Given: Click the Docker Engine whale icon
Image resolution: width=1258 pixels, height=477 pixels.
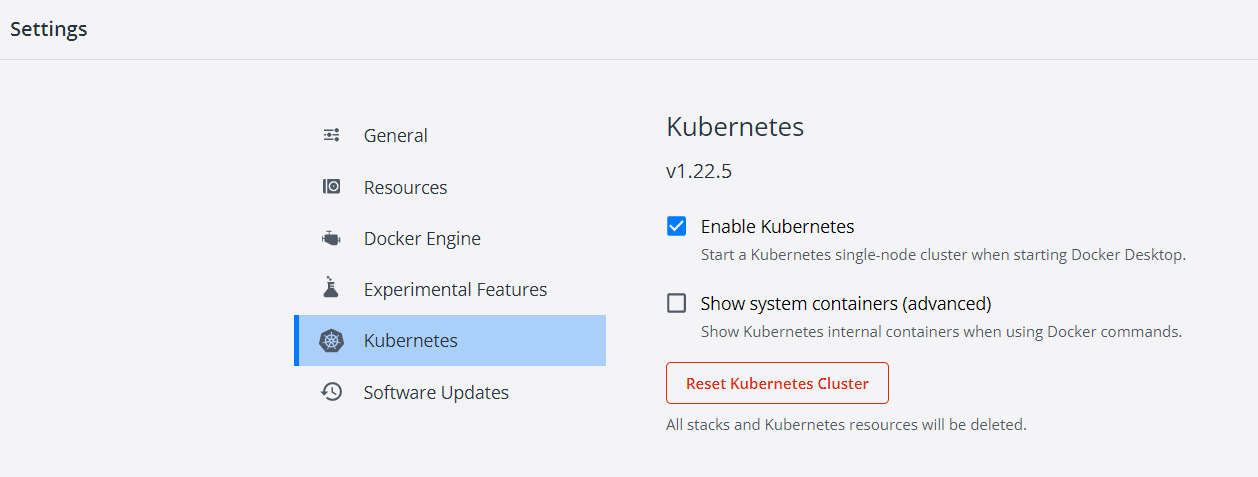Looking at the screenshot, I should tap(331, 238).
